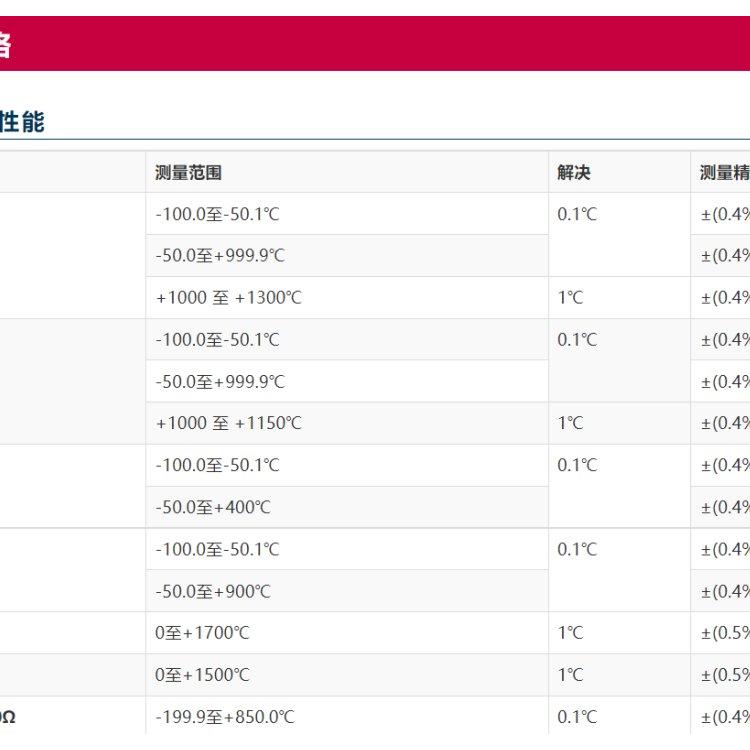Select the -199.9至+850.0℃ range cell
Image resolution: width=750 pixels, height=750 pixels.
[347, 716]
